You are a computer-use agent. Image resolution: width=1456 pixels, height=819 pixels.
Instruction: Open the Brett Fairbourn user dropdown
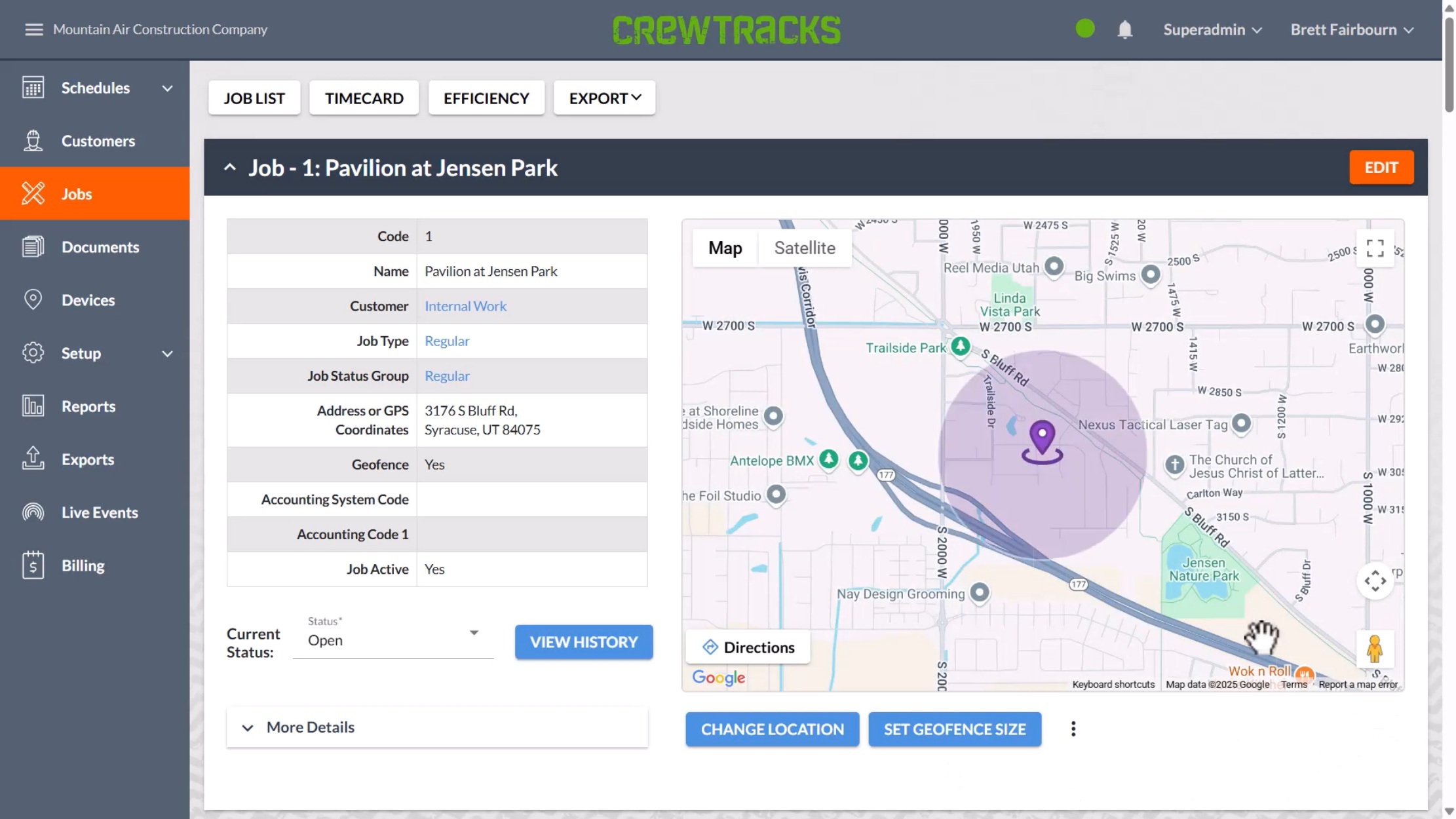click(1352, 29)
